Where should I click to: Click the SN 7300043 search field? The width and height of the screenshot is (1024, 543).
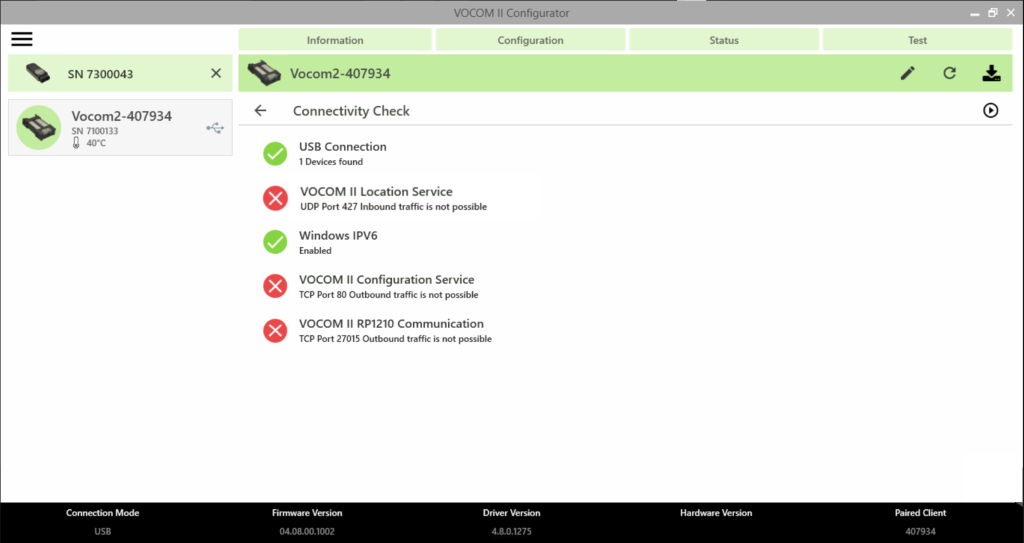pos(120,73)
